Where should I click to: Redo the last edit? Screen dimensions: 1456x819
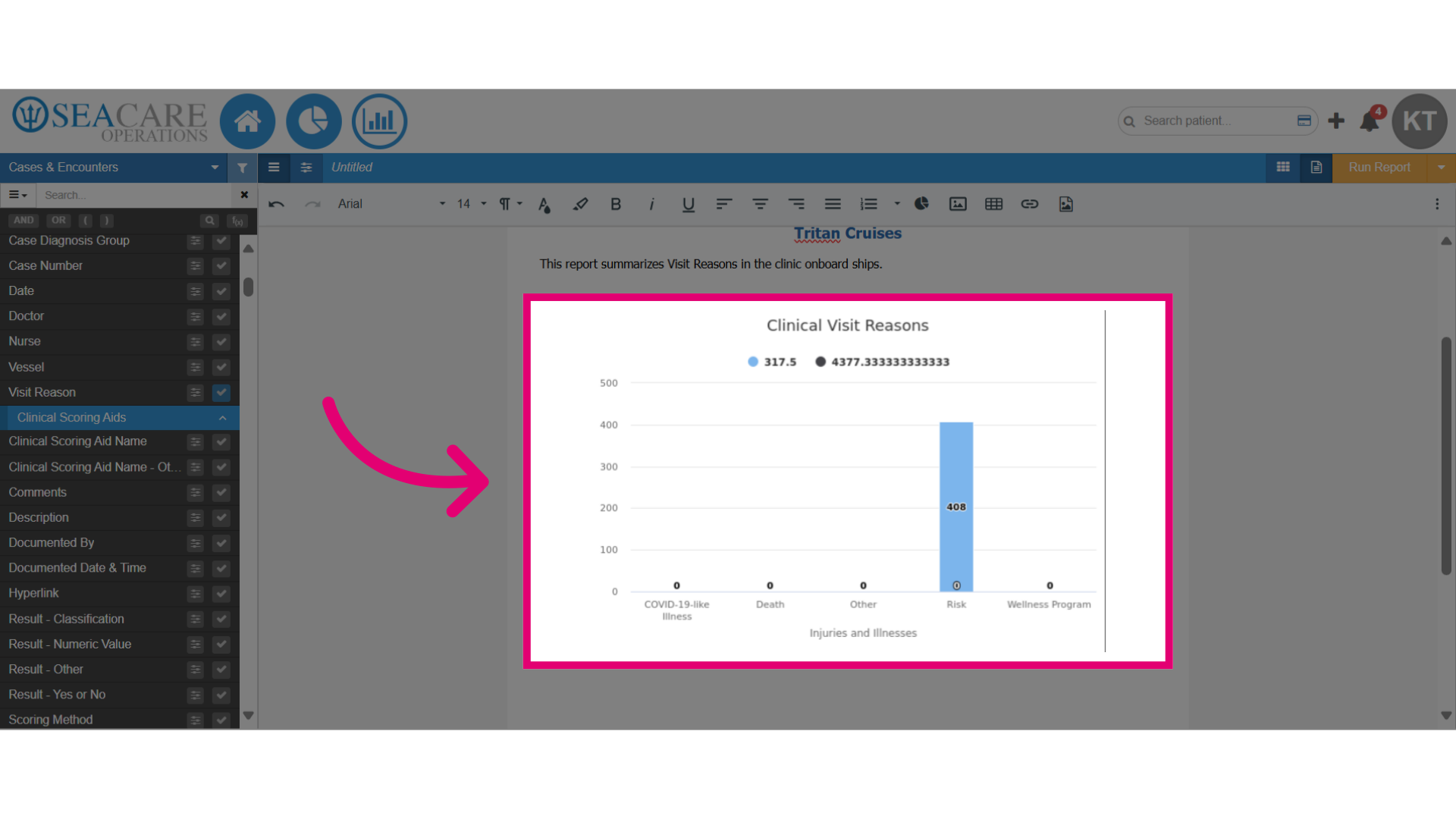pos(312,204)
